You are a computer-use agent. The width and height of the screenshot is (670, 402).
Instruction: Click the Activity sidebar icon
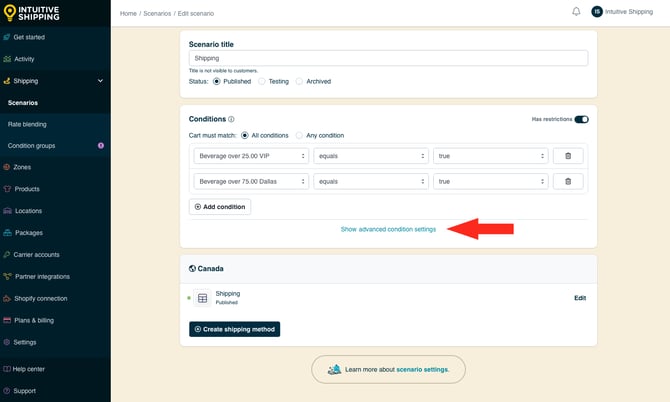click(x=7, y=59)
